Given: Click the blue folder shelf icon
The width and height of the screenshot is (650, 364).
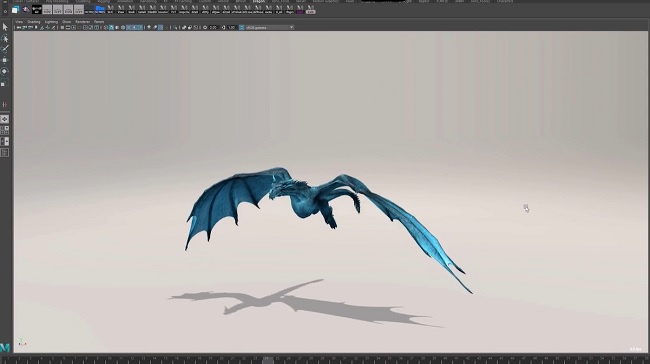Looking at the screenshot, I should point(100,10).
